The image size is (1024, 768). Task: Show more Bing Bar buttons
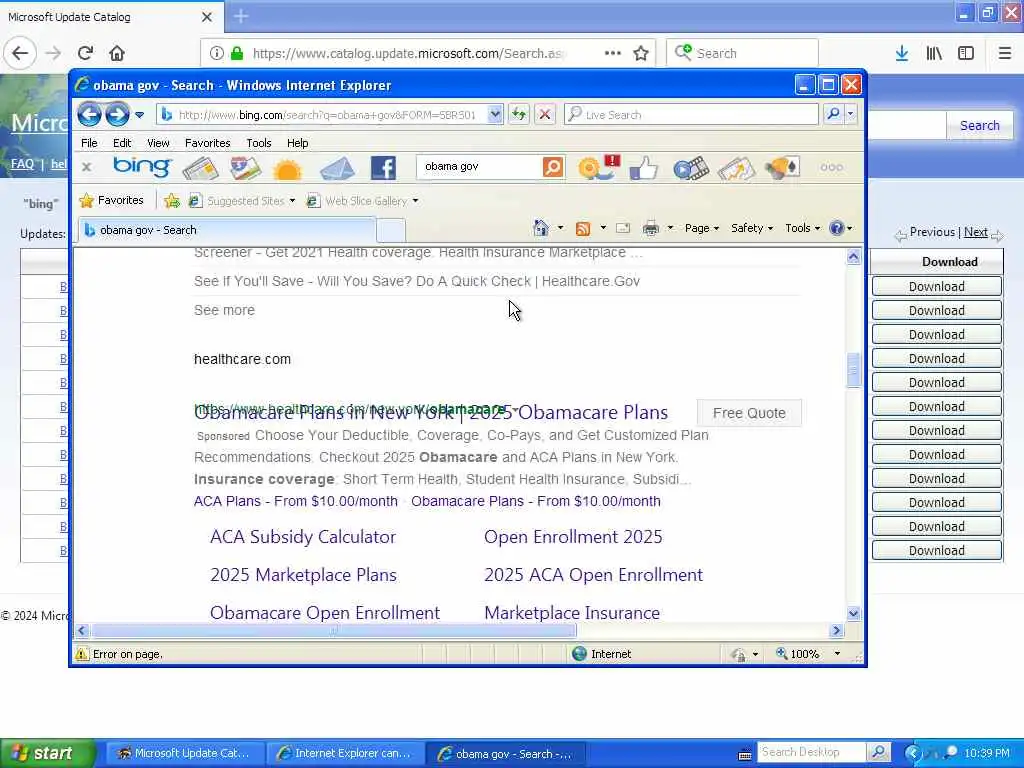pos(831,168)
